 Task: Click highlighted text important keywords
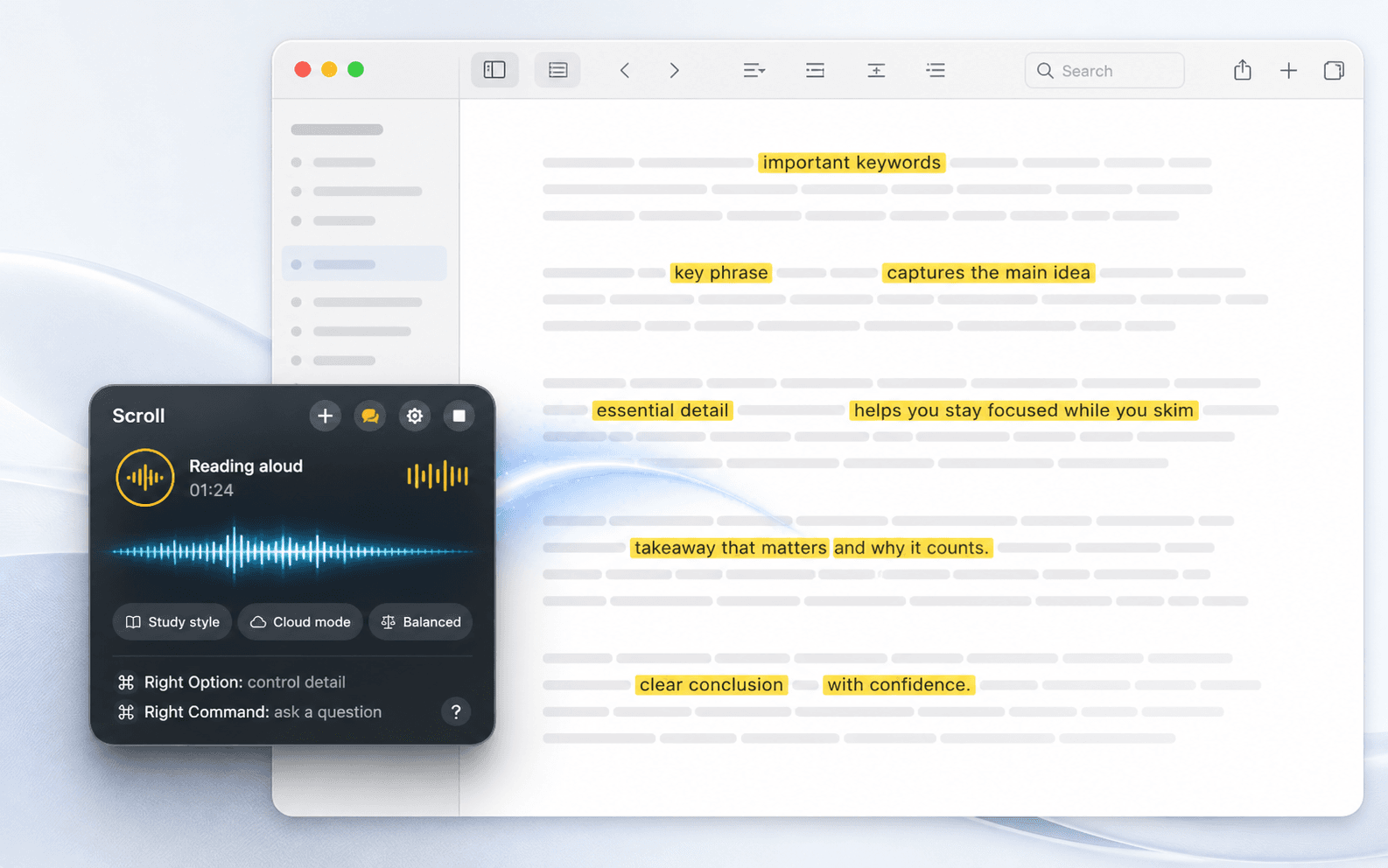point(852,163)
